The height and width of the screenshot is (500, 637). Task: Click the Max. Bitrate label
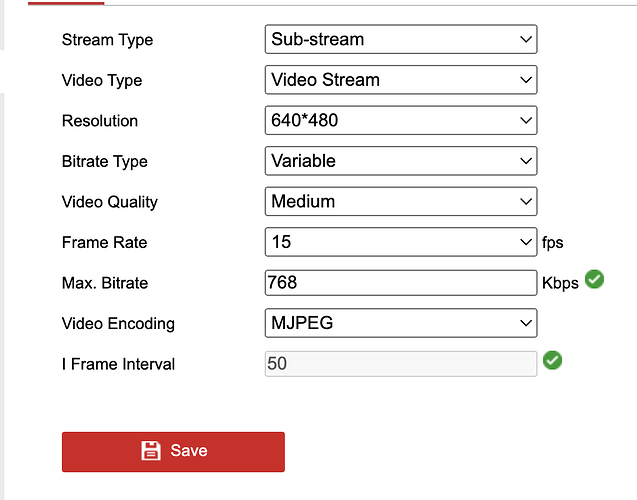click(x=105, y=283)
